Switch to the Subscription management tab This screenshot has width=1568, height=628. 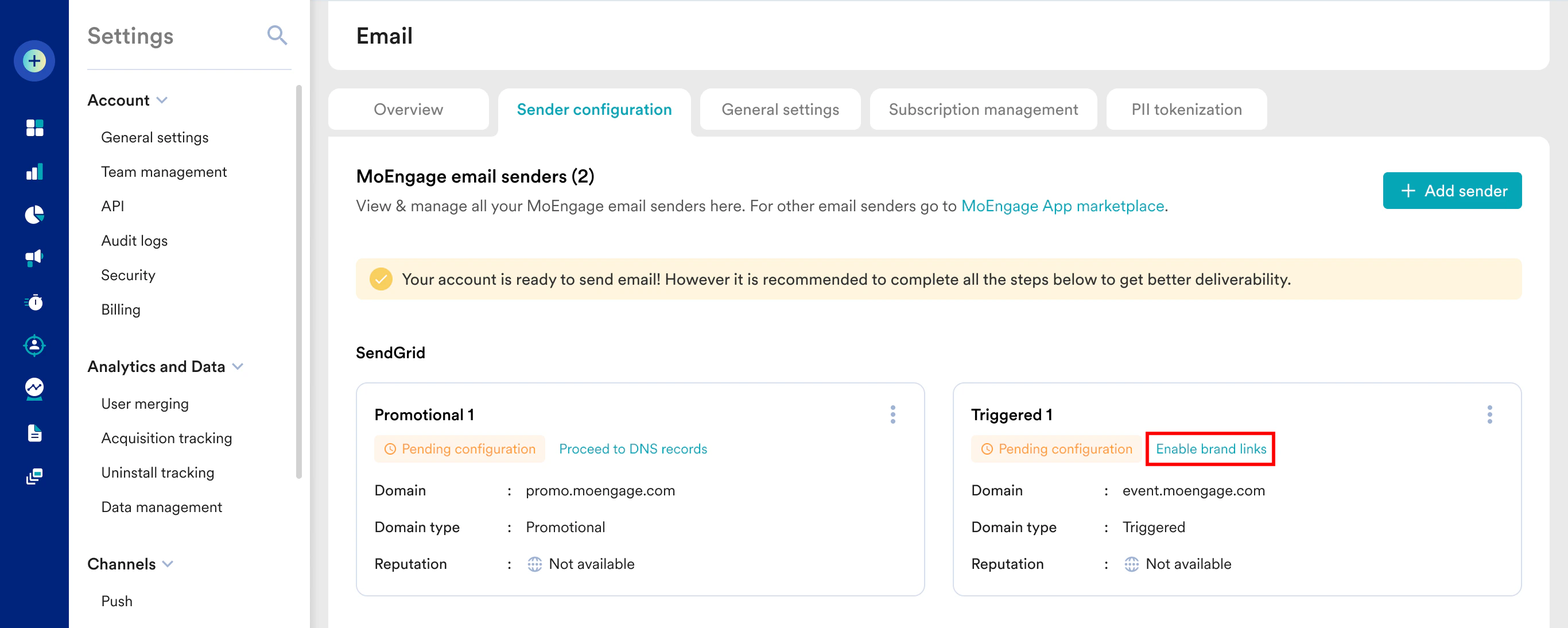coord(983,110)
